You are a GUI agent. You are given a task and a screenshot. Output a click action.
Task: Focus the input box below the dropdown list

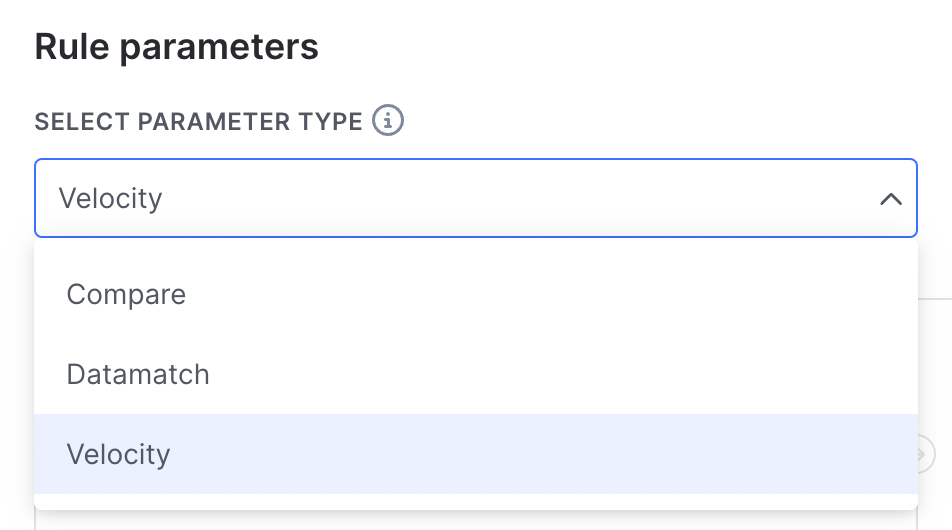pos(476,520)
